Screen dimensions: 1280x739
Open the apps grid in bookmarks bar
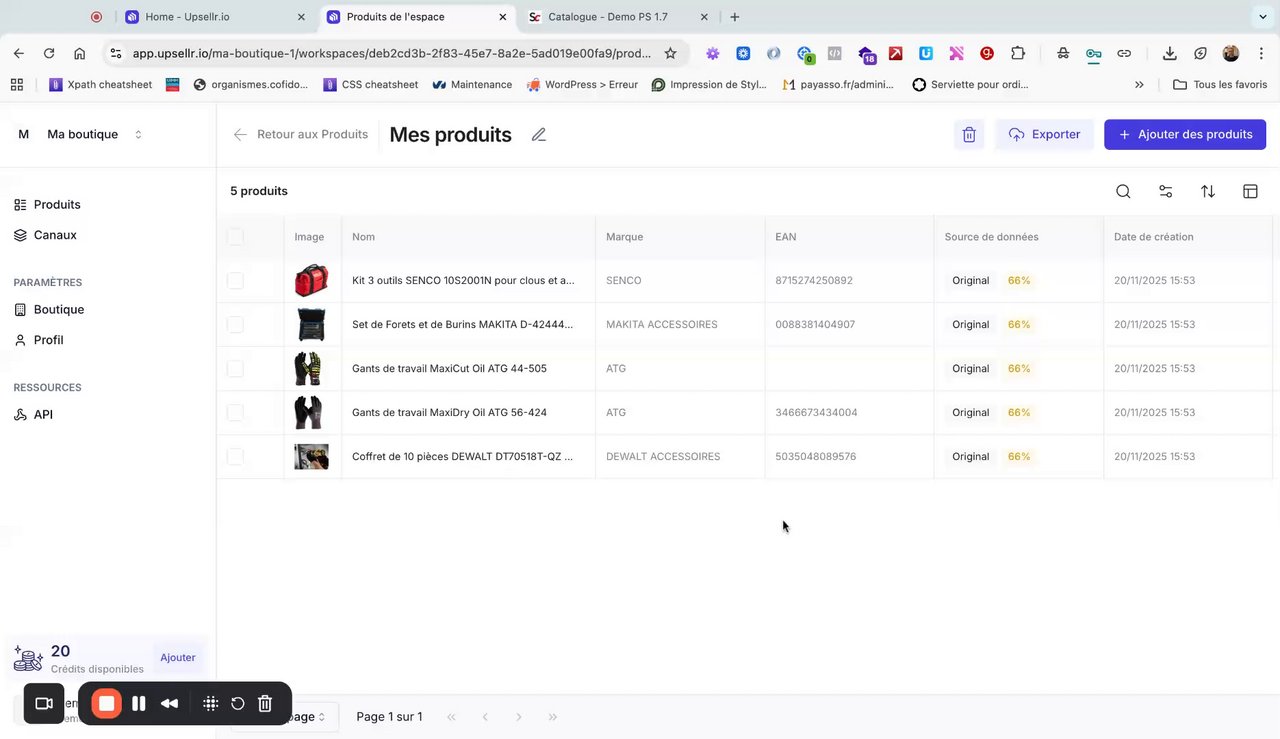click(x=17, y=85)
